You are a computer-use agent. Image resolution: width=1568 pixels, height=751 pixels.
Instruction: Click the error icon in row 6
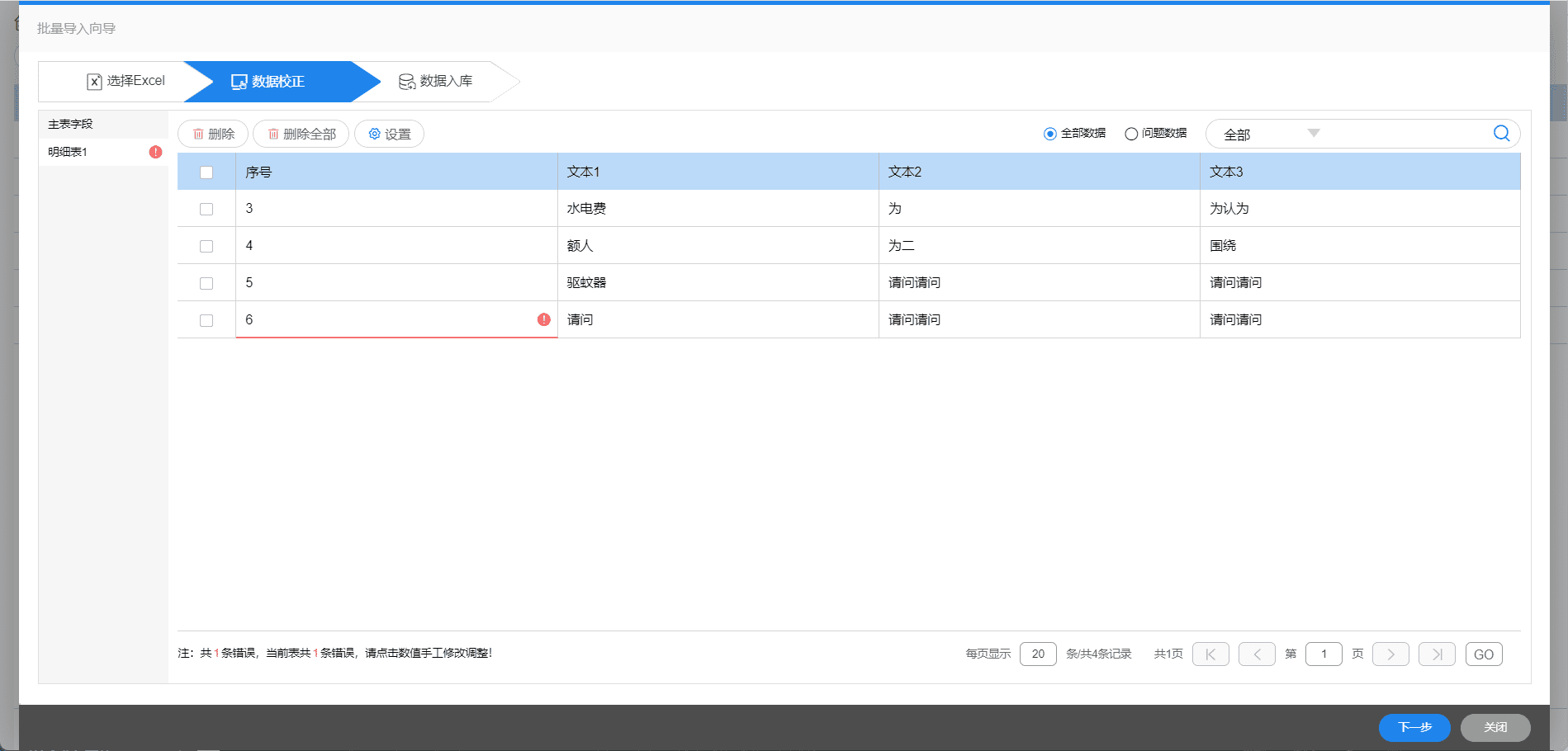click(543, 319)
